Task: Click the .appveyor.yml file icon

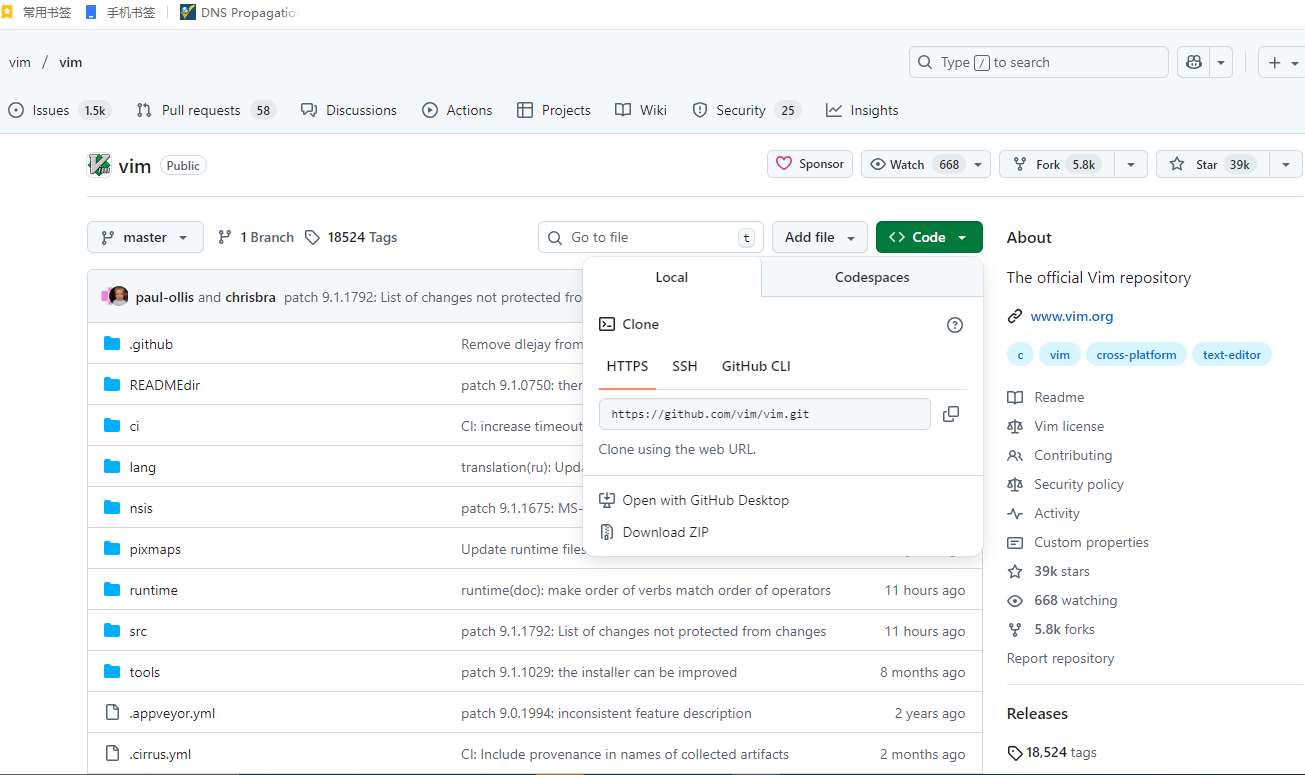Action: [x=112, y=713]
